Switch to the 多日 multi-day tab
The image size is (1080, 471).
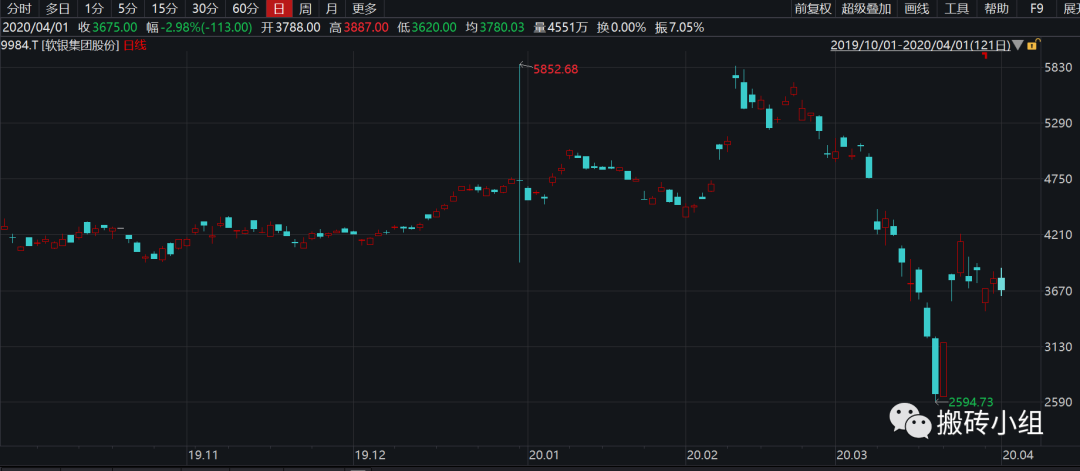(x=58, y=9)
